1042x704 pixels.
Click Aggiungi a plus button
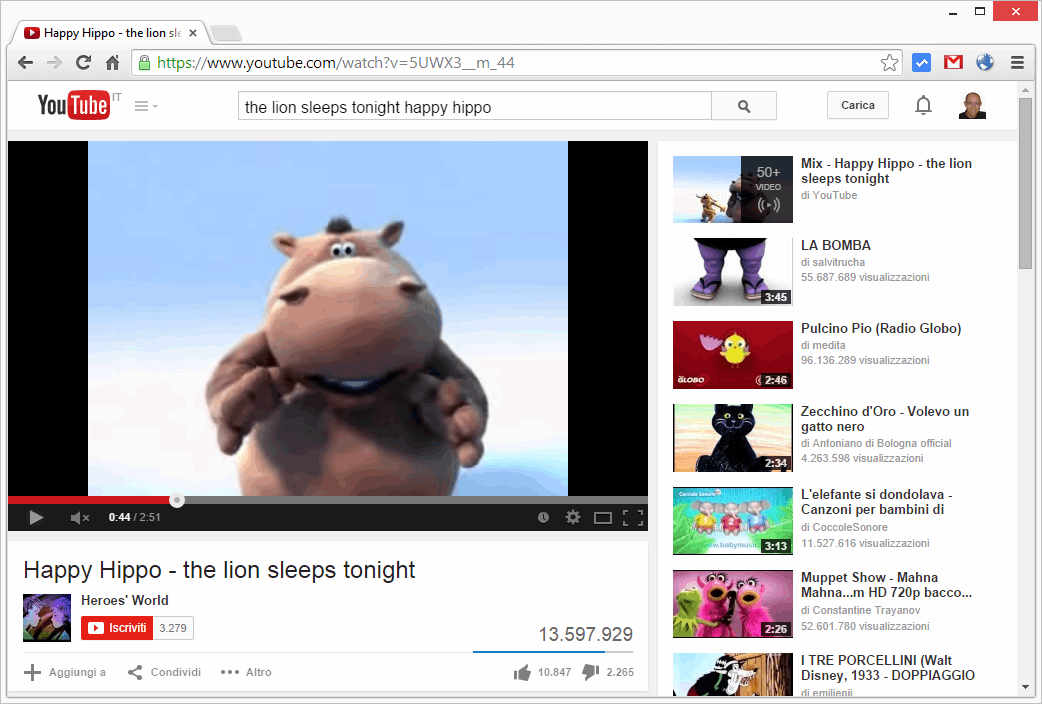(x=64, y=672)
